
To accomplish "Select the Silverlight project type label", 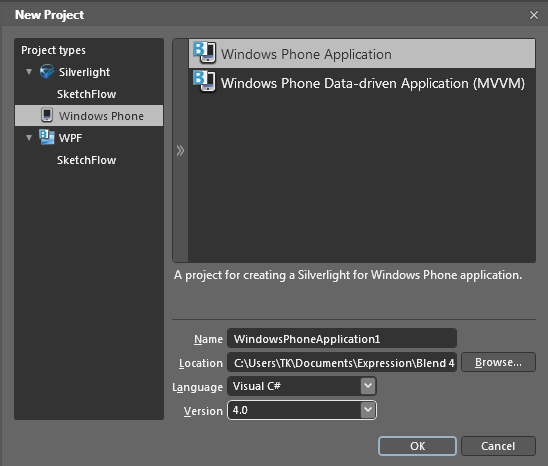I will click(84, 72).
